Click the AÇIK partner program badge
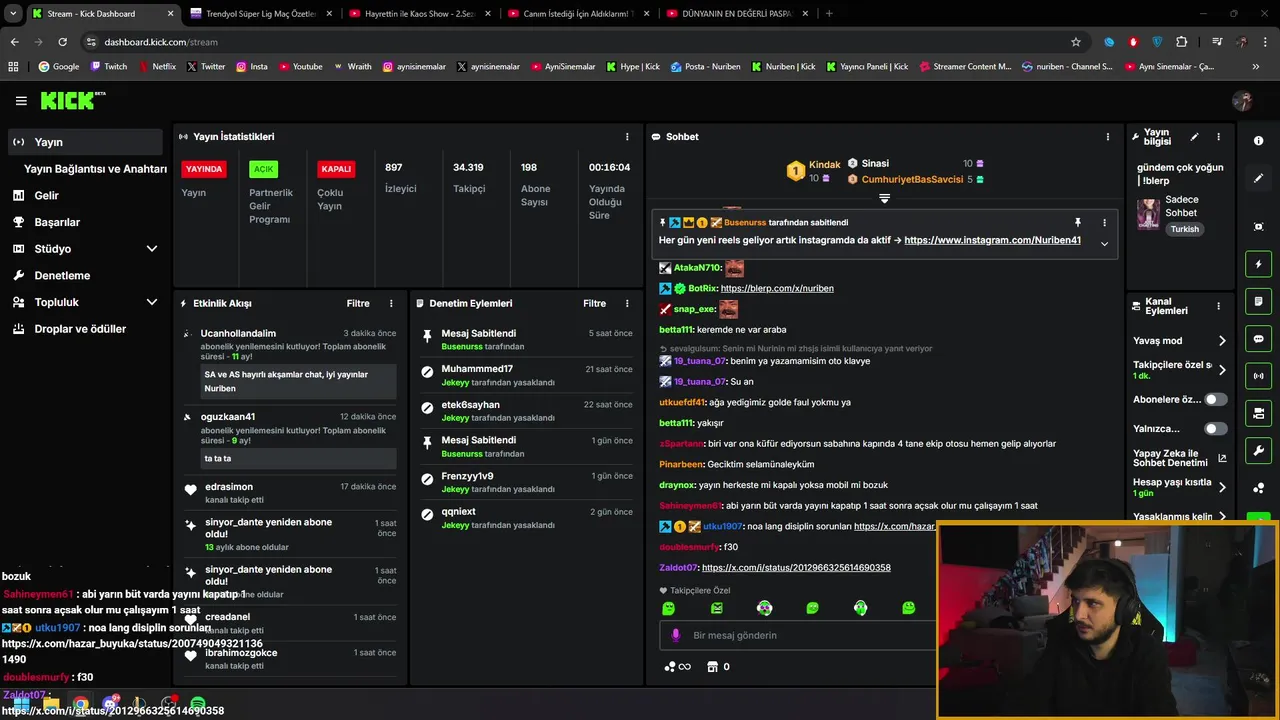 click(263, 169)
